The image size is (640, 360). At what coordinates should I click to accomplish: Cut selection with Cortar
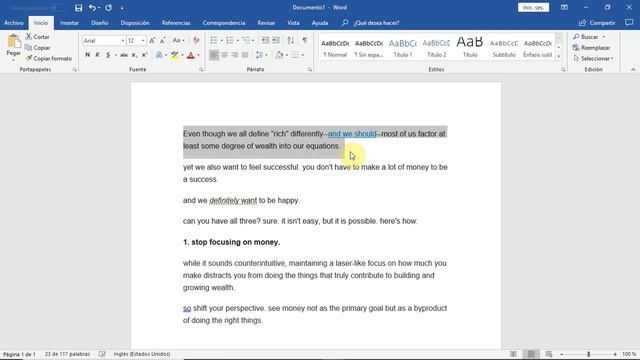coord(37,37)
